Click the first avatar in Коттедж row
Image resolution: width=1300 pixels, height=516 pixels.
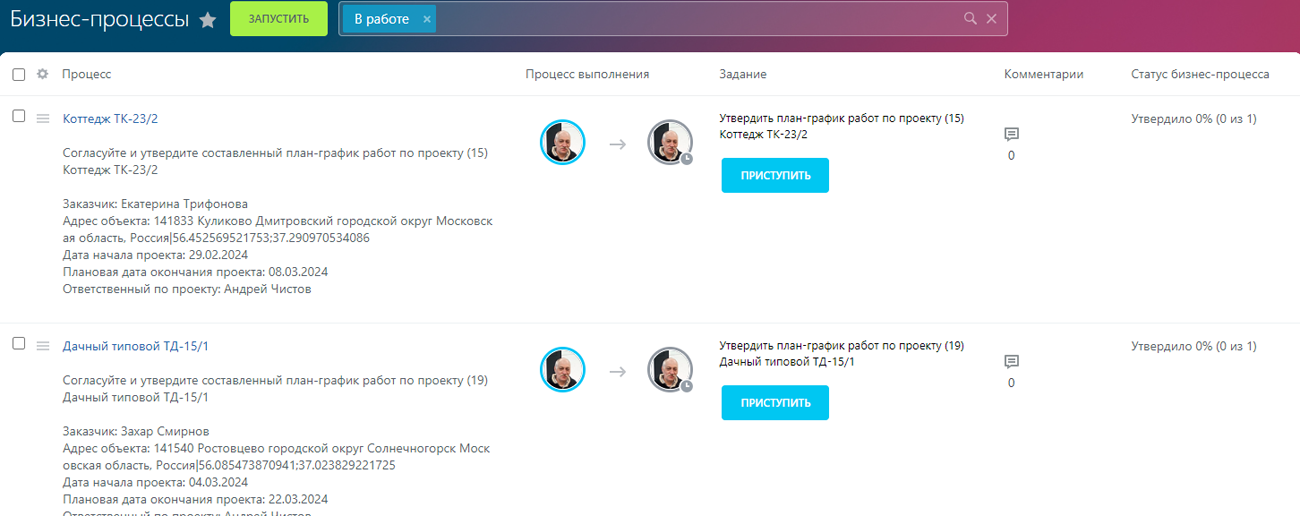562,142
